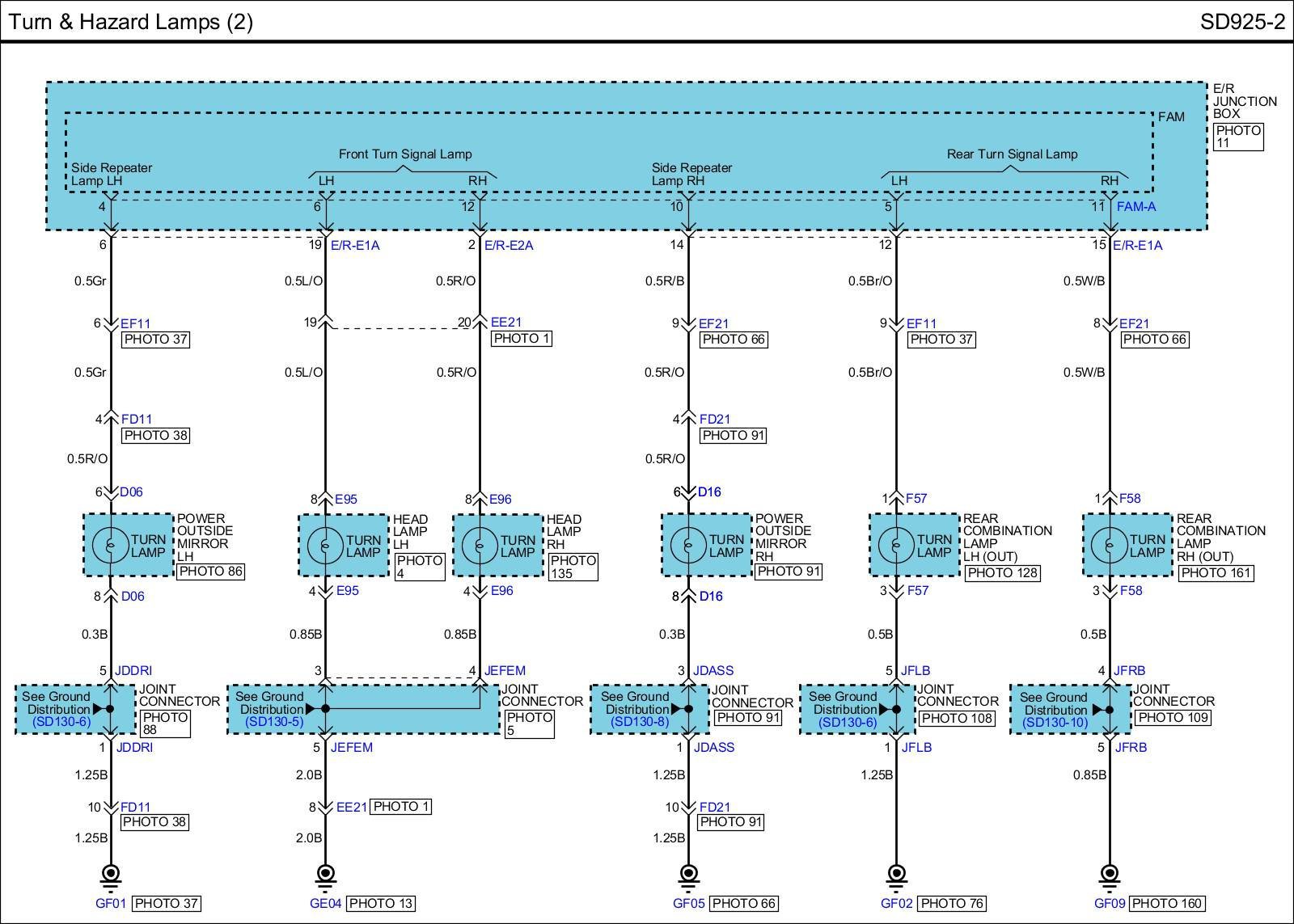Open the SD130-8 ground distribution link
The image size is (1294, 924).
[640, 722]
